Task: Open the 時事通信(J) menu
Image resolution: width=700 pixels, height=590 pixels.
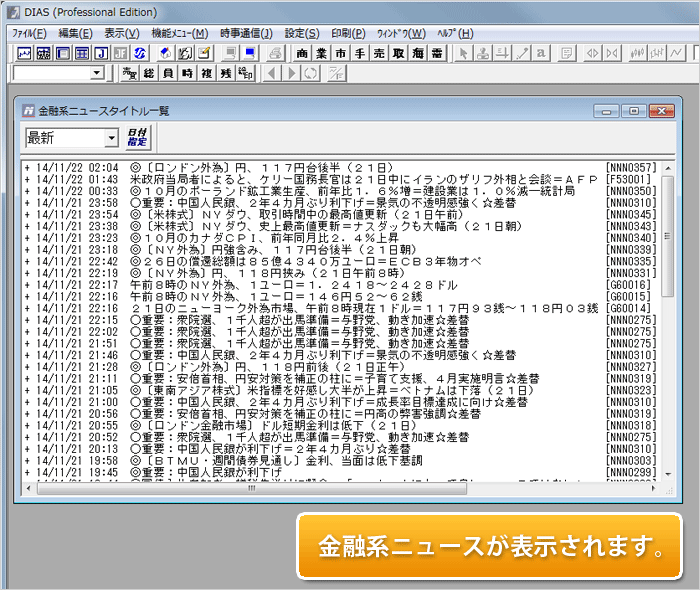Action: (246, 33)
